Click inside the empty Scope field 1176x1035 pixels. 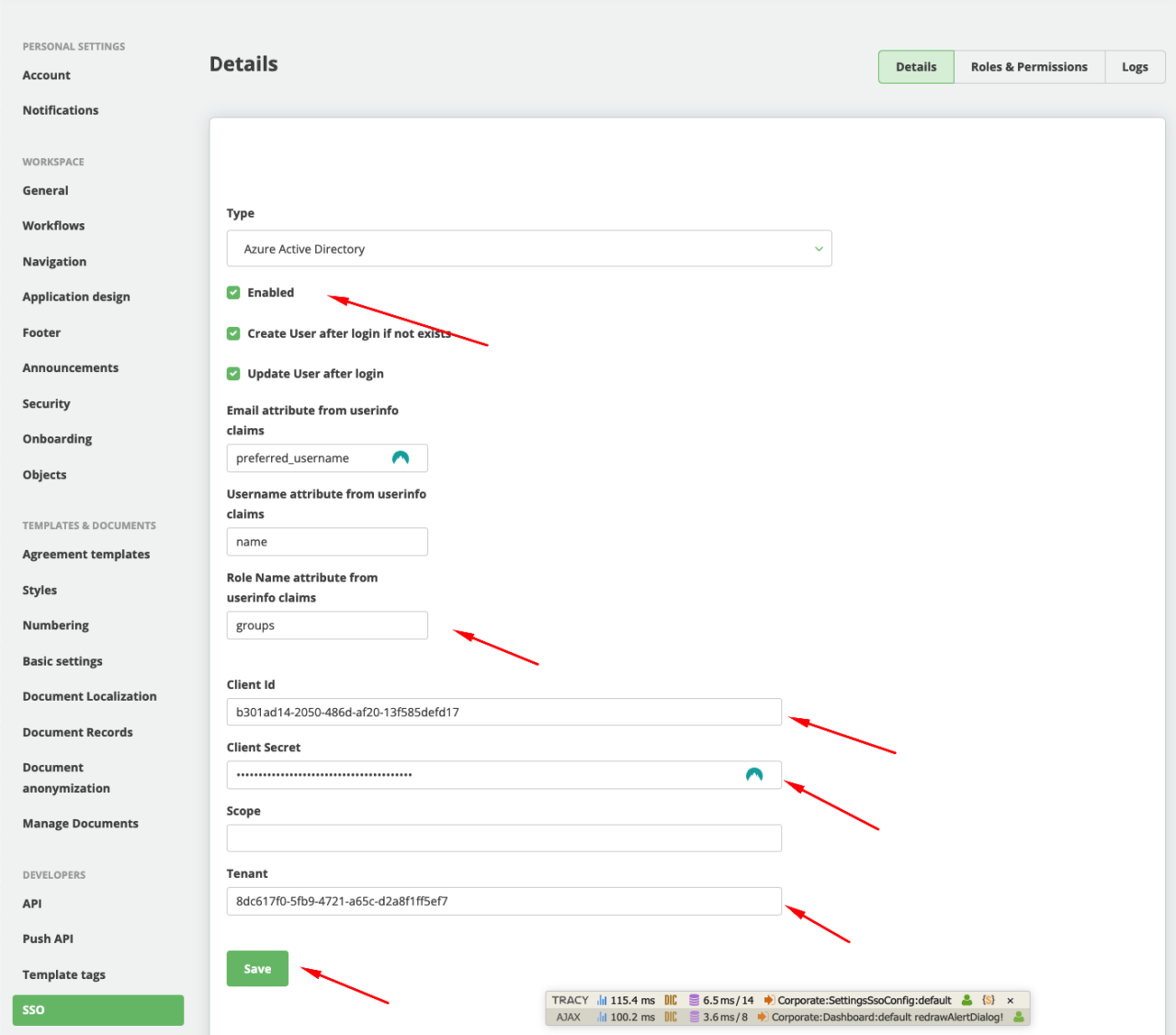[503, 838]
